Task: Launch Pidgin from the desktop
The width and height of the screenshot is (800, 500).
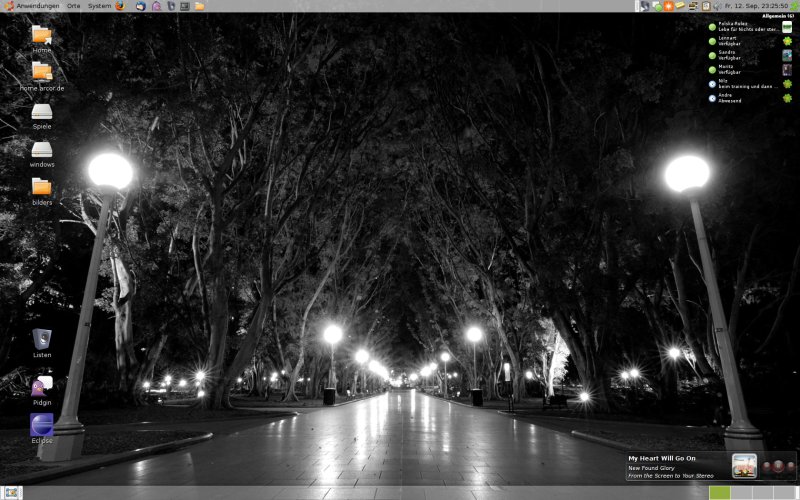Action: point(42,386)
